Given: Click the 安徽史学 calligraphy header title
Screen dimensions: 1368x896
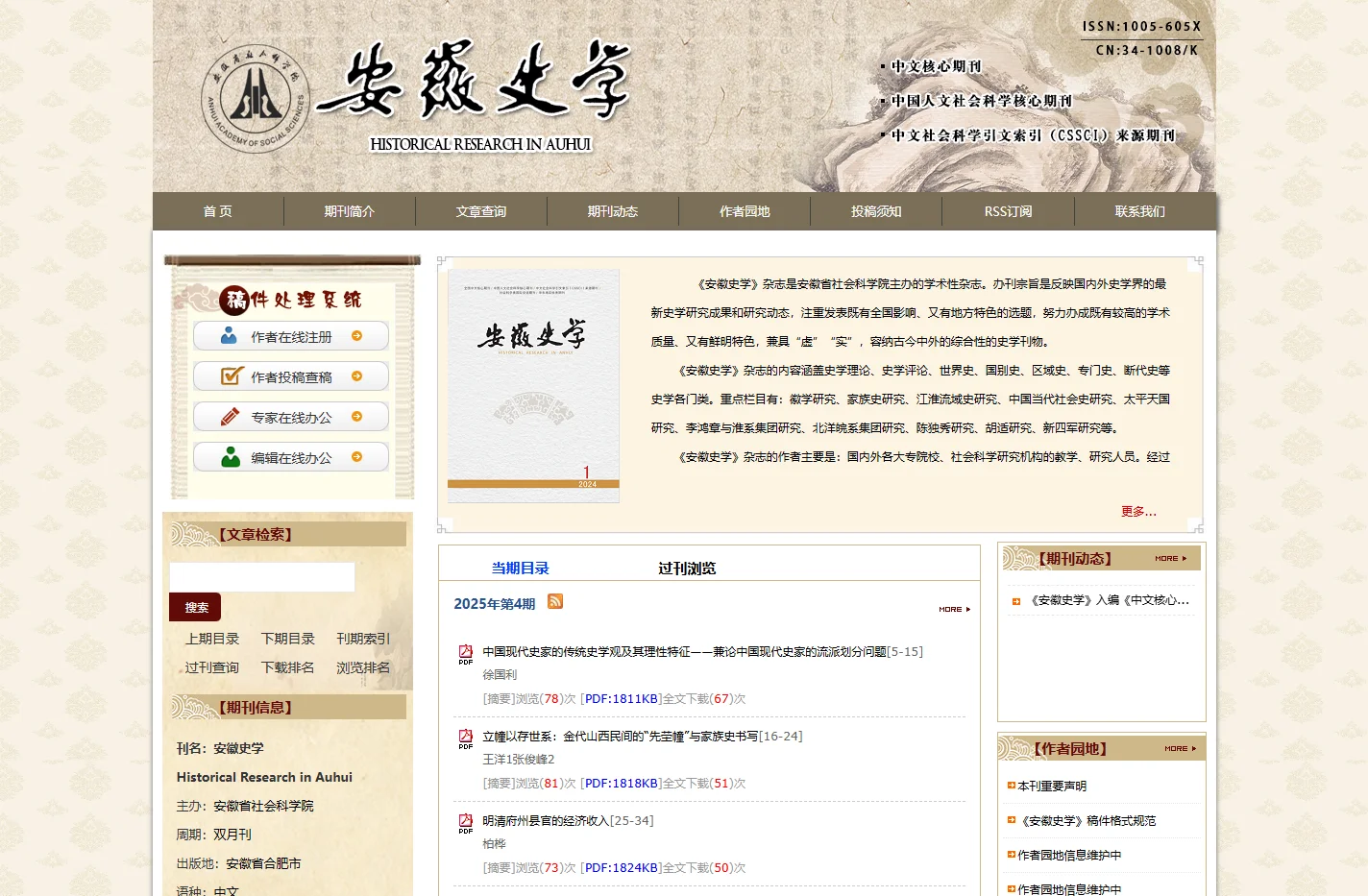Looking at the screenshot, I should (x=472, y=82).
